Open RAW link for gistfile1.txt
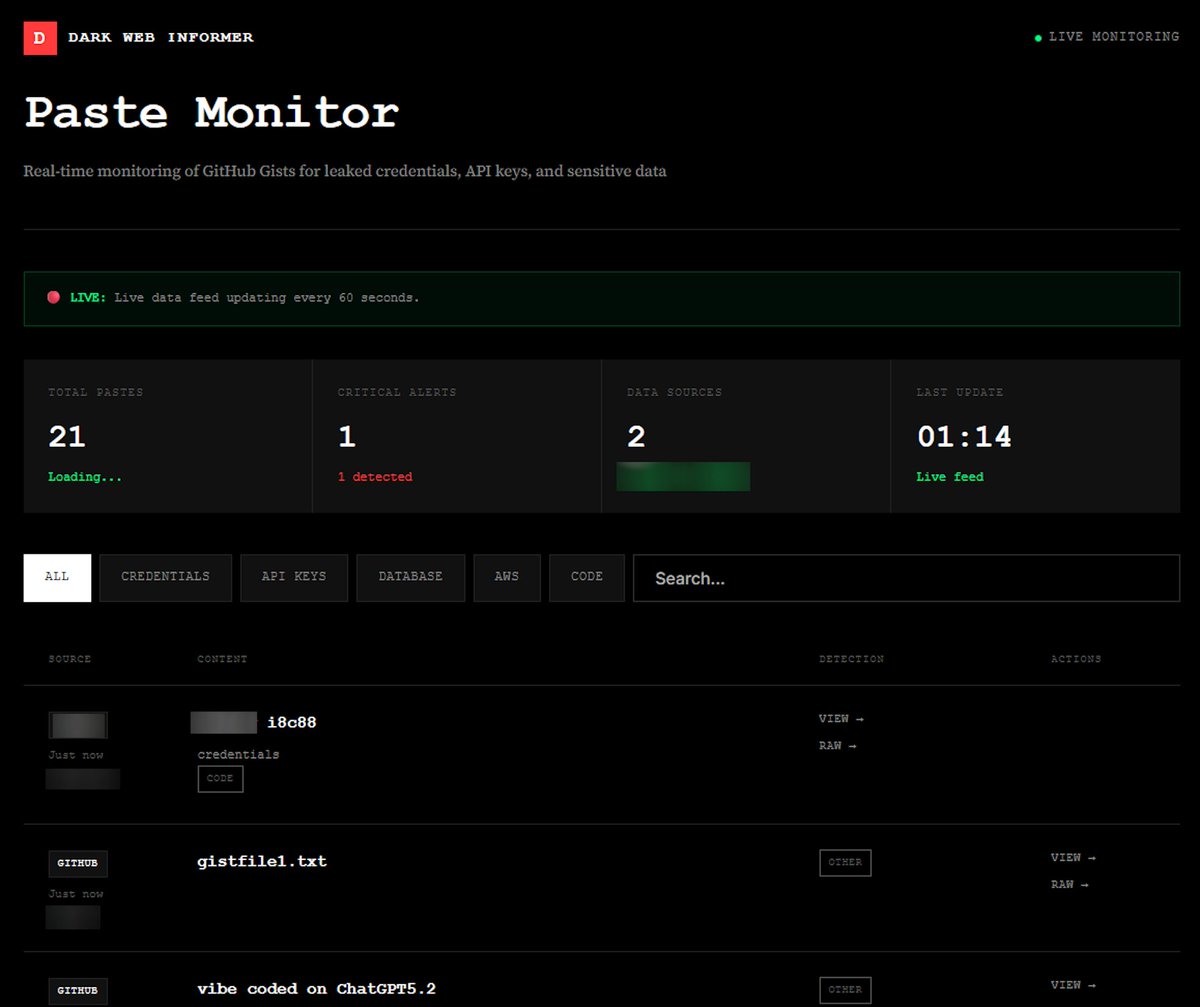This screenshot has width=1200, height=1007. coord(1070,885)
